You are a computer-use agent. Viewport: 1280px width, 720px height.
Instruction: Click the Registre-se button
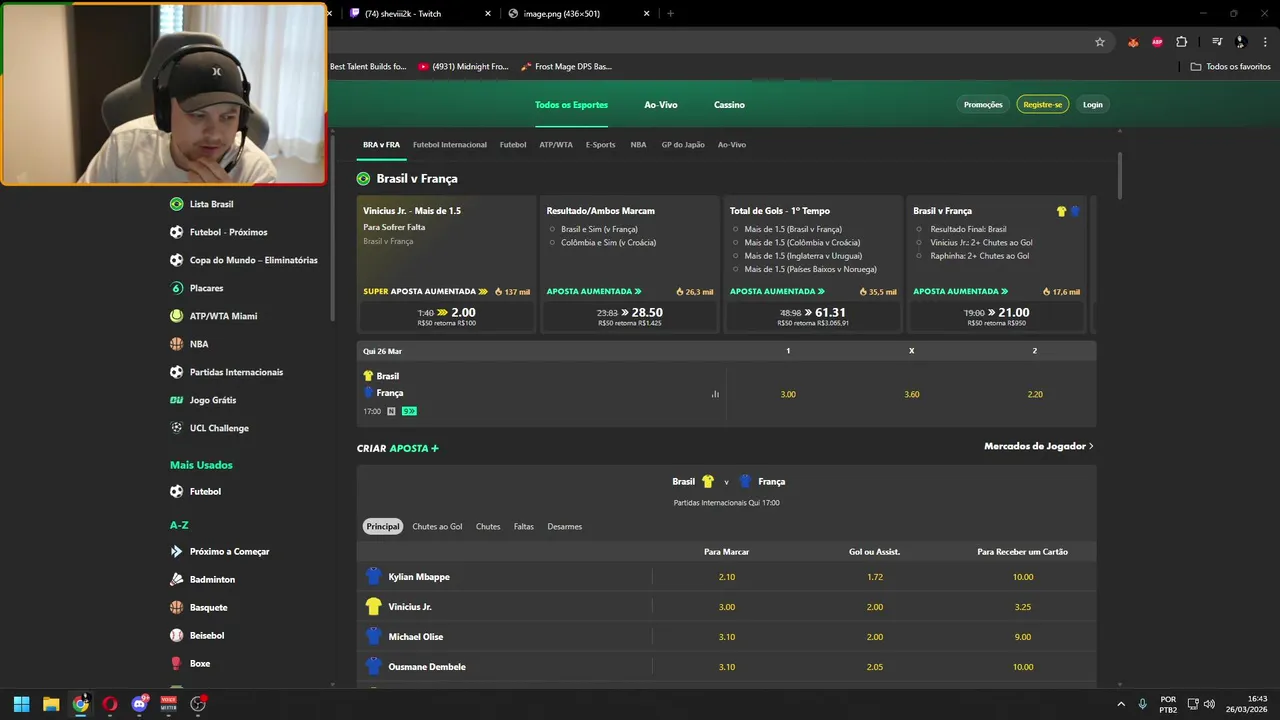1043,105
